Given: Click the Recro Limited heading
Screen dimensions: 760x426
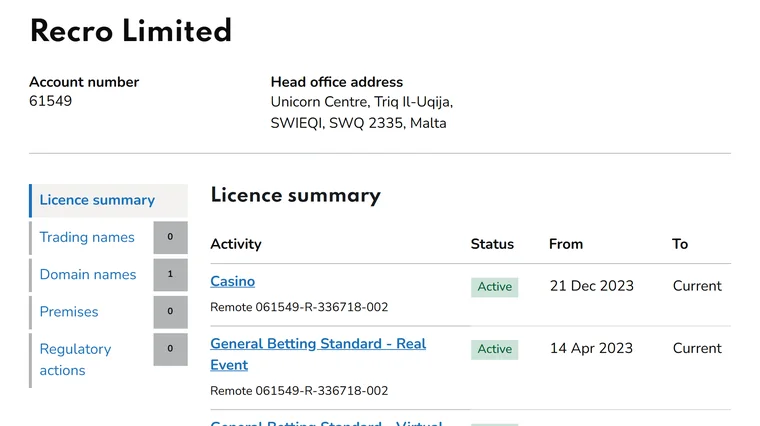Looking at the screenshot, I should click(x=131, y=31).
